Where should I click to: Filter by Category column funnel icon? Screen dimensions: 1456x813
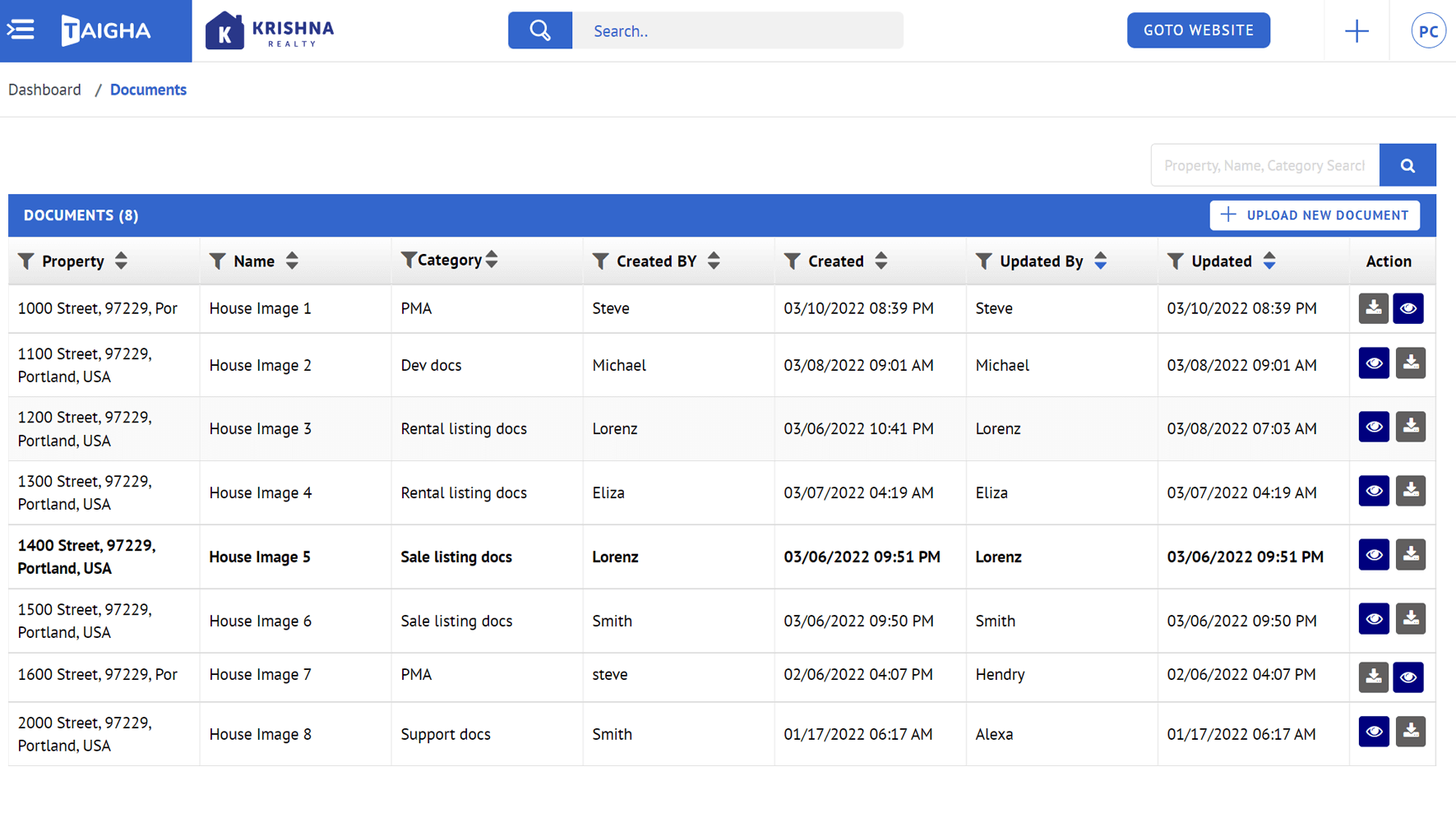(409, 260)
